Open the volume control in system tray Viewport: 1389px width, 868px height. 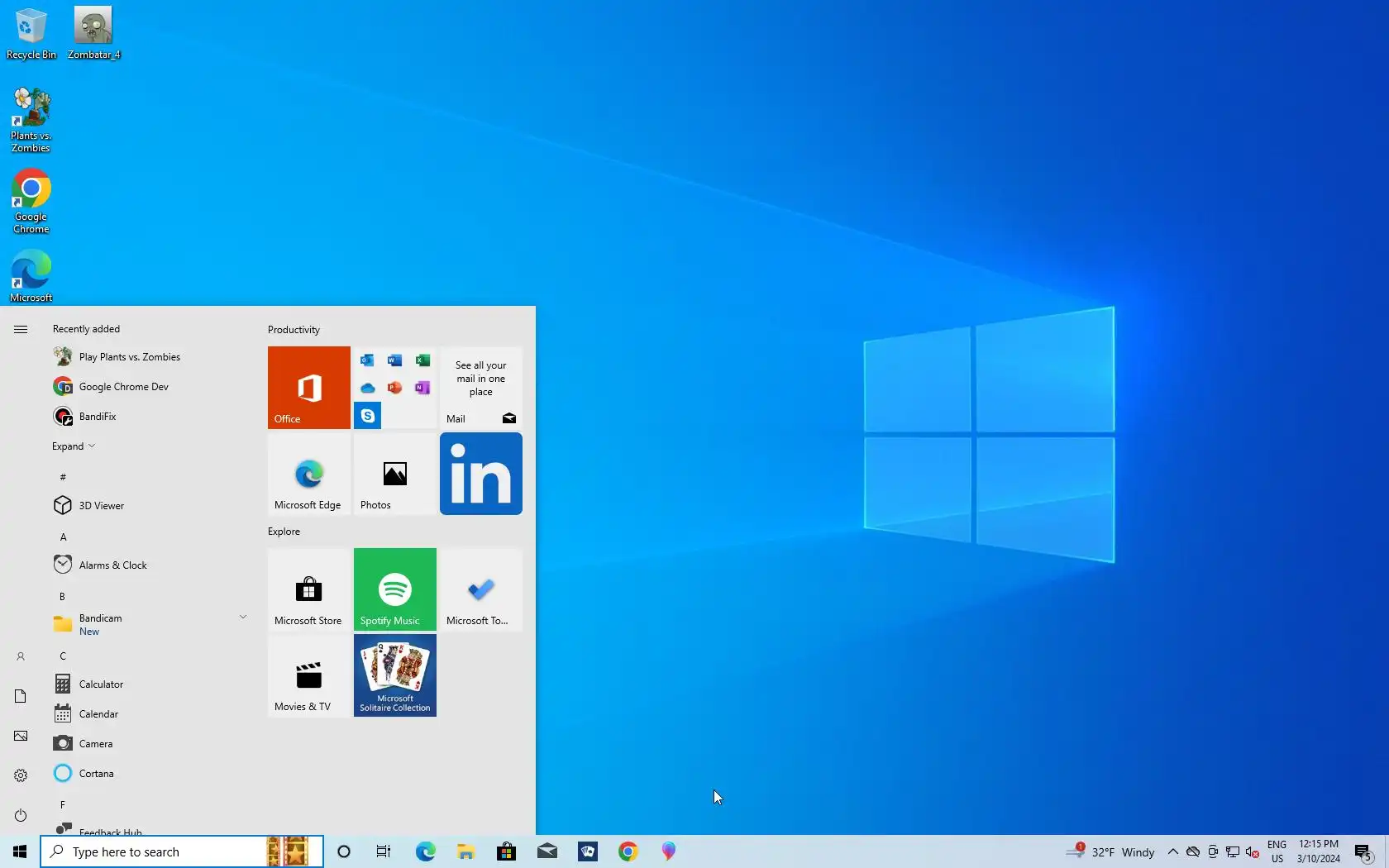coord(1253,852)
